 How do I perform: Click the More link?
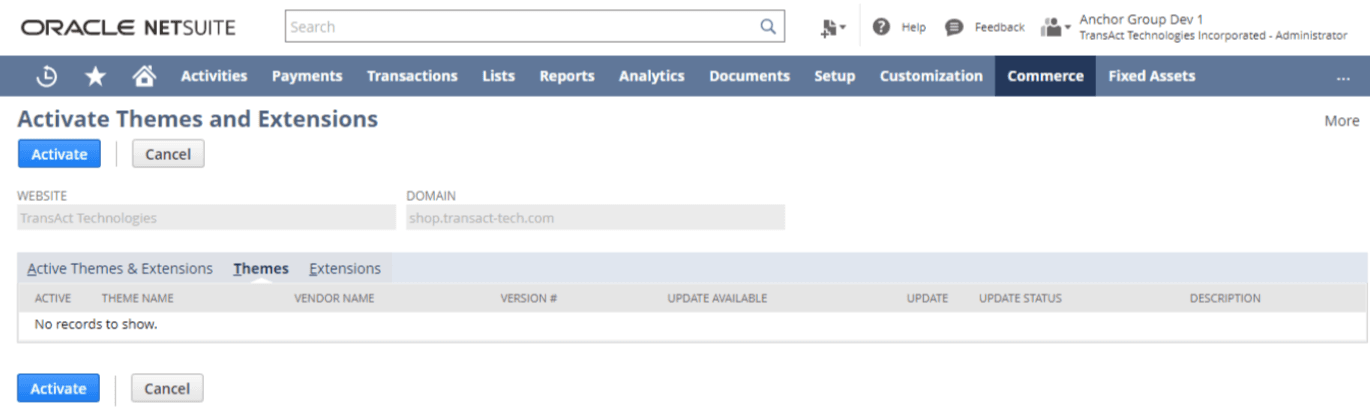1342,121
